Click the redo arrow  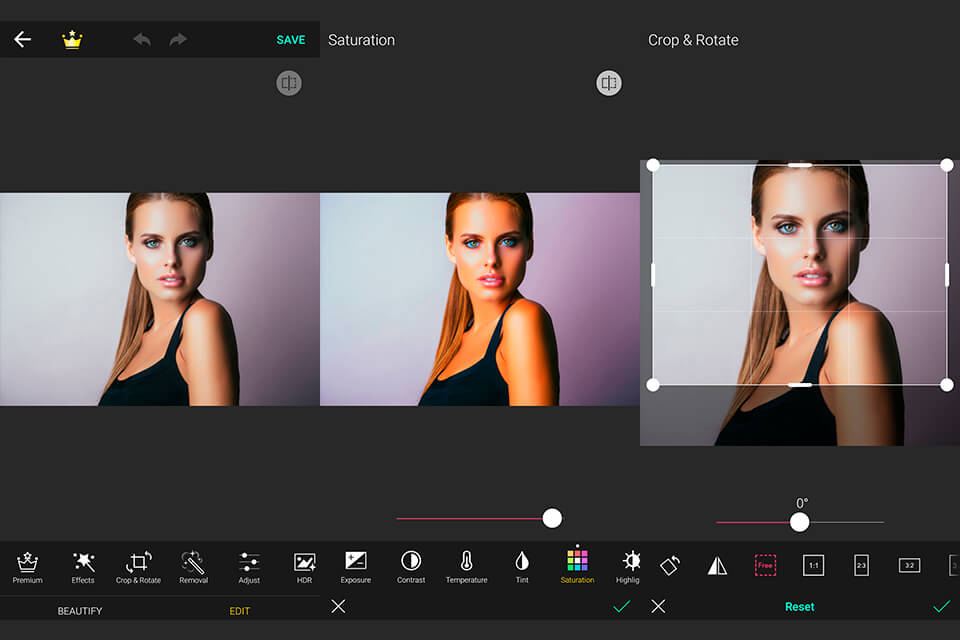178,40
